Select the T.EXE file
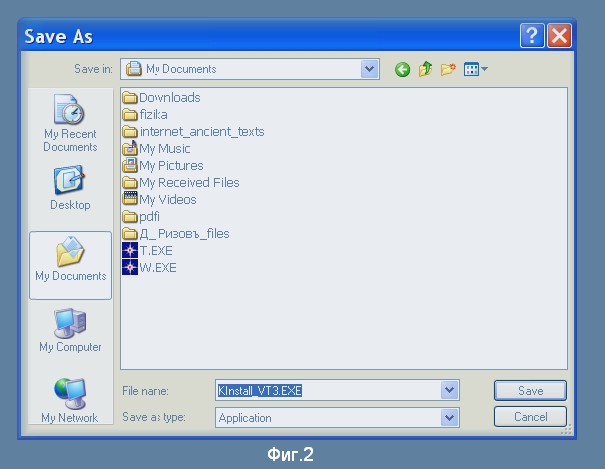 coord(155,250)
